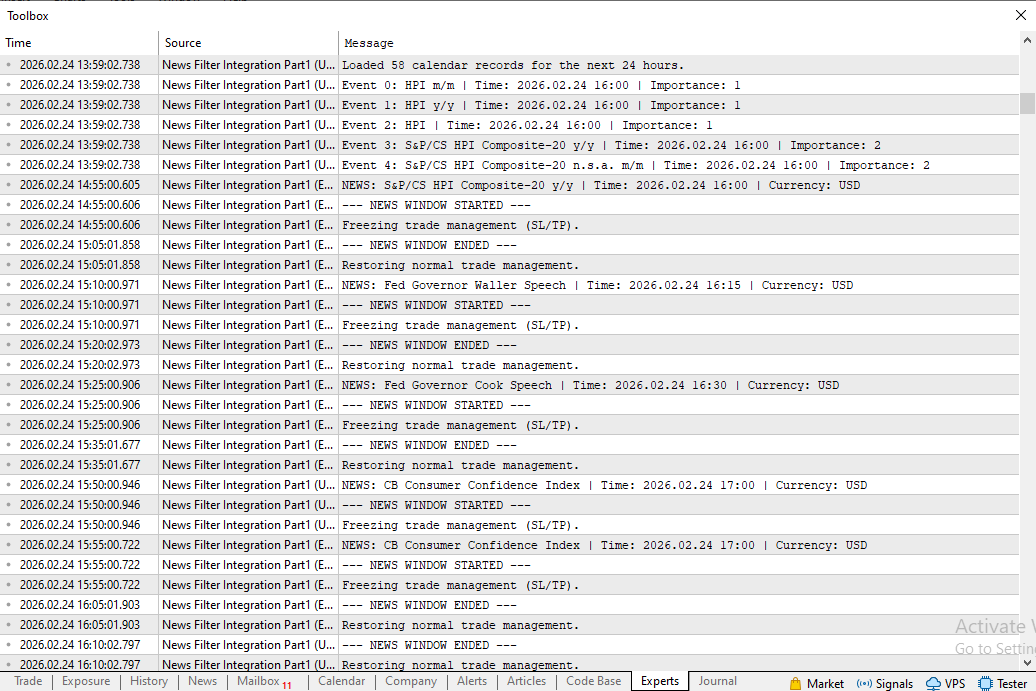Click timestamp 2026.02.24 14:55:00.605
The width and height of the screenshot is (1036, 691).
tap(80, 185)
